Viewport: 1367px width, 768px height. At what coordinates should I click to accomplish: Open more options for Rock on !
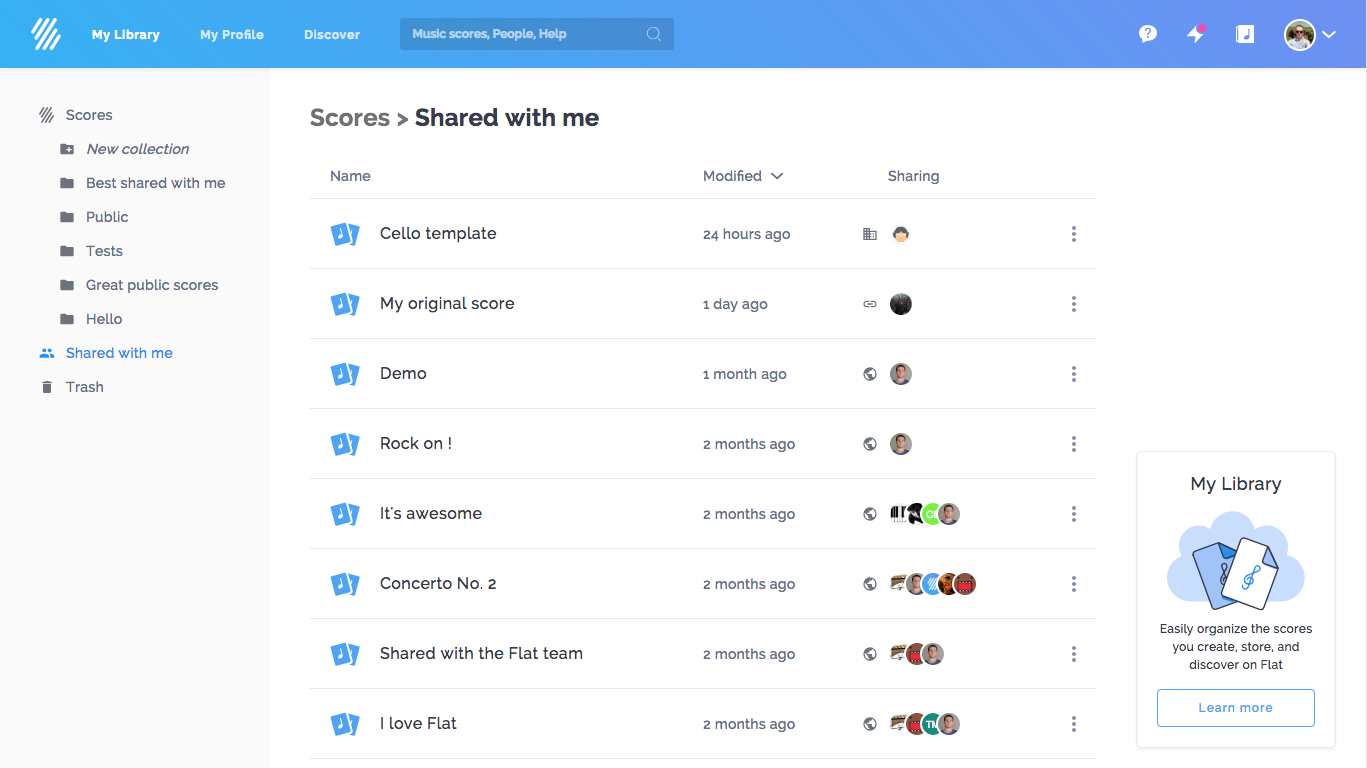click(1074, 444)
